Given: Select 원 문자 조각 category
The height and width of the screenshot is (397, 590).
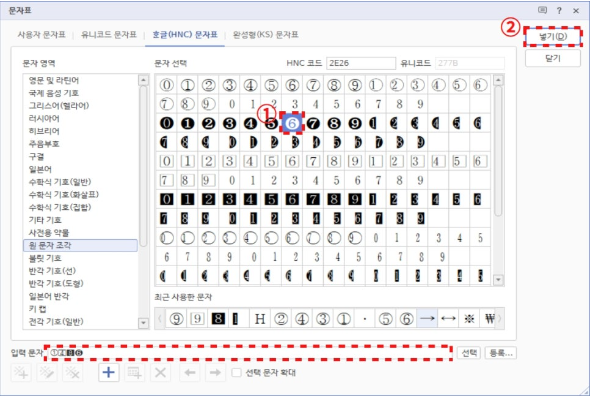Looking at the screenshot, I should click(x=81, y=245).
